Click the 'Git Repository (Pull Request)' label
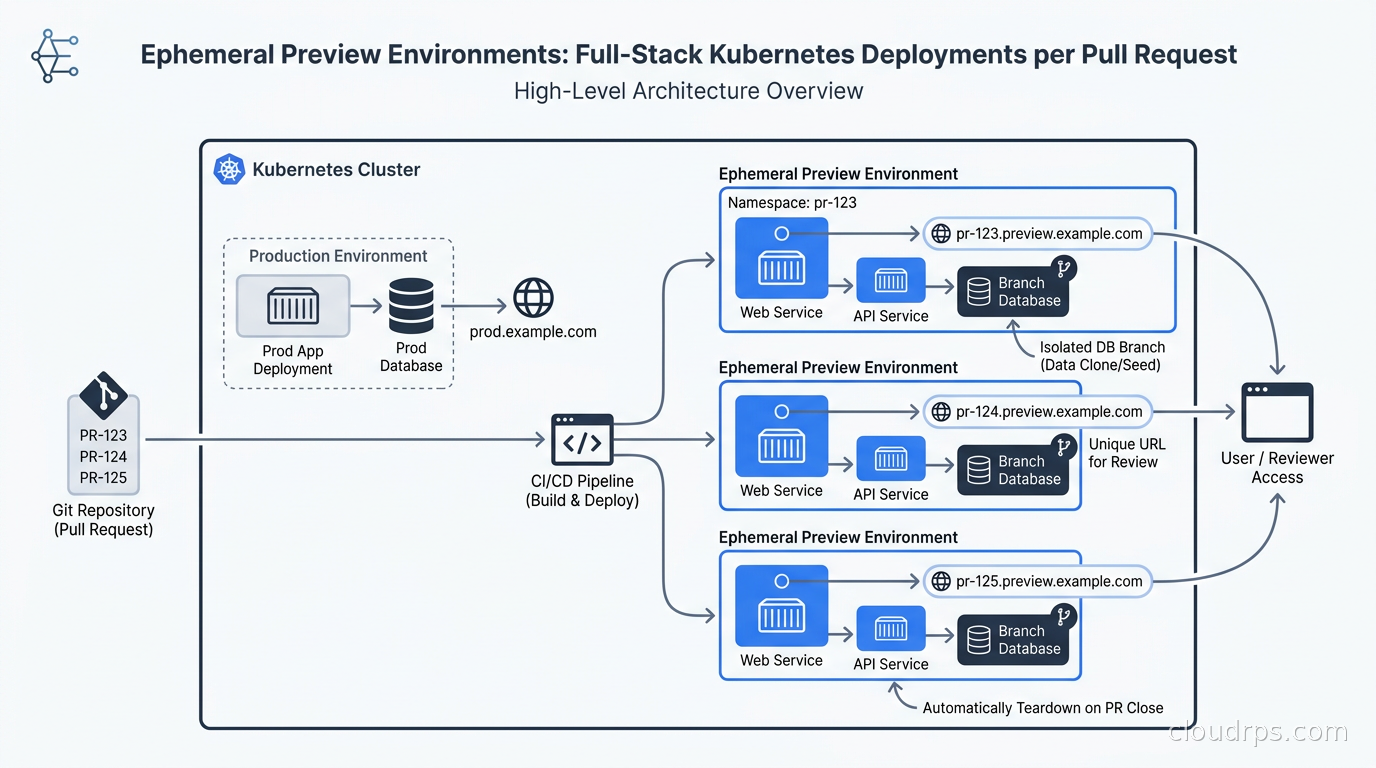Image resolution: width=1376 pixels, height=768 pixels. [x=103, y=520]
